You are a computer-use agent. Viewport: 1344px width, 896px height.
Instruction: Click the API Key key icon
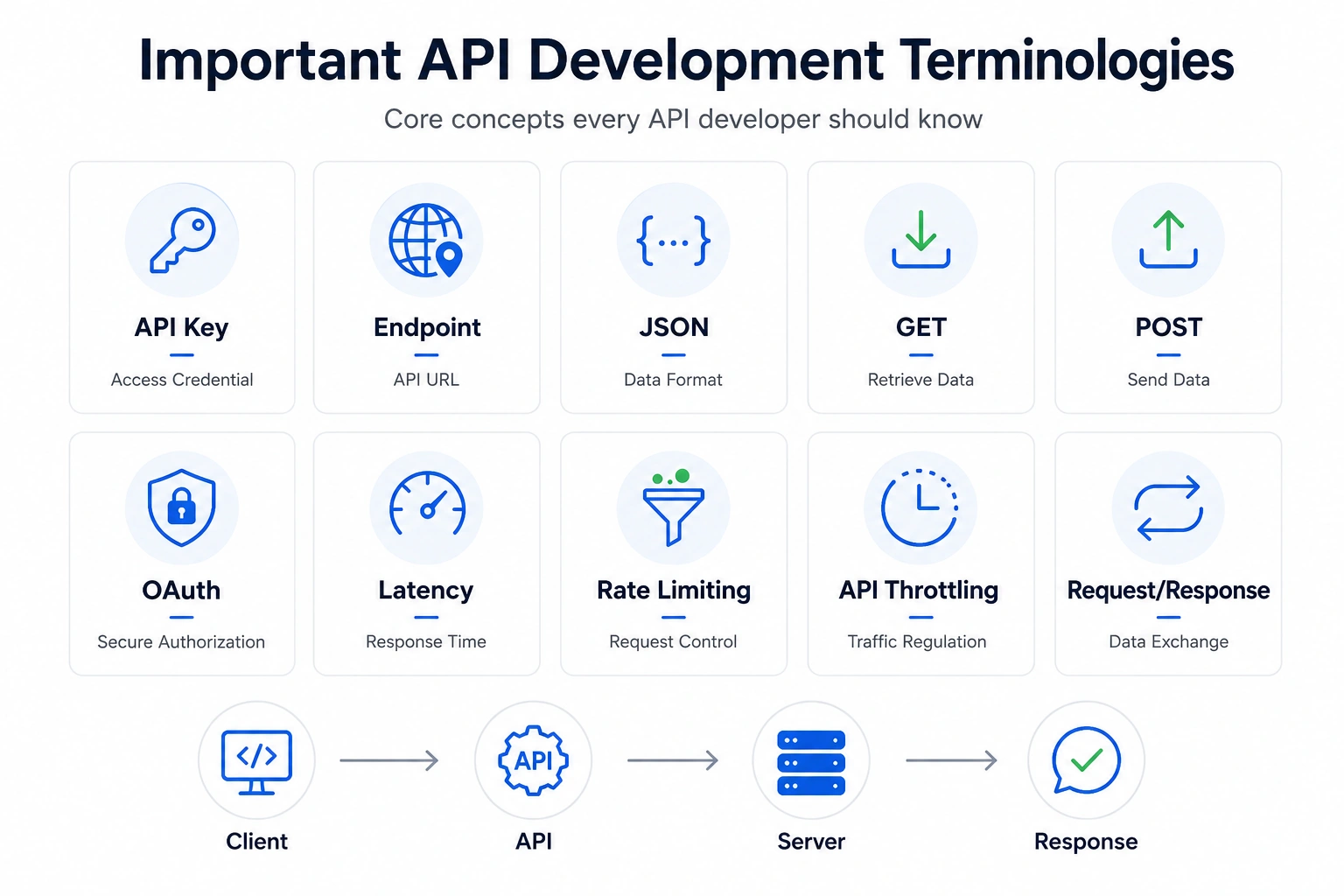182,240
